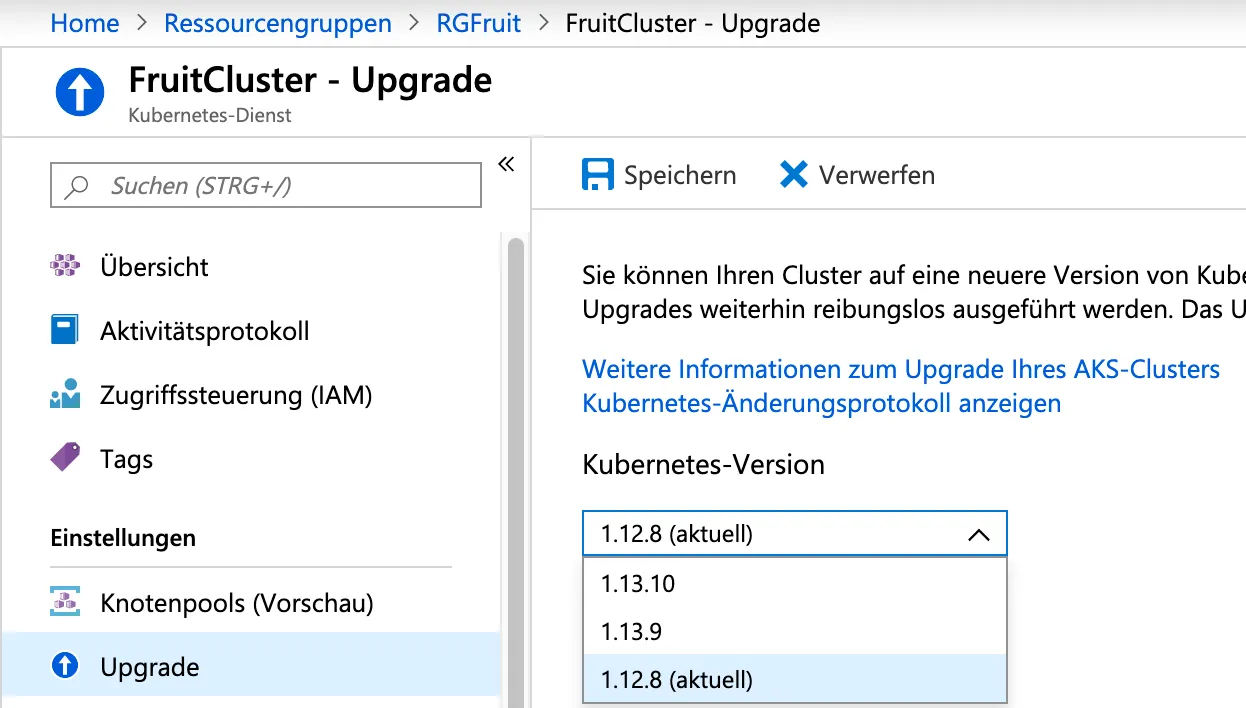Open the Tags menu entry
The height and width of the screenshot is (708, 1246).
click(126, 459)
